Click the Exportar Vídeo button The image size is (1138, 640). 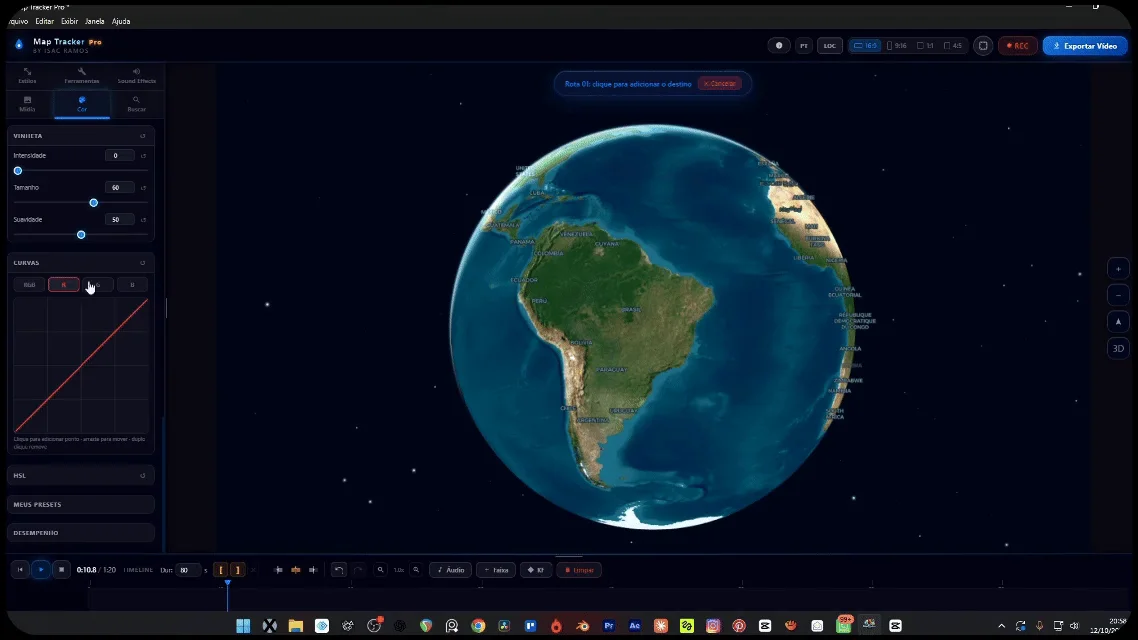(1085, 46)
